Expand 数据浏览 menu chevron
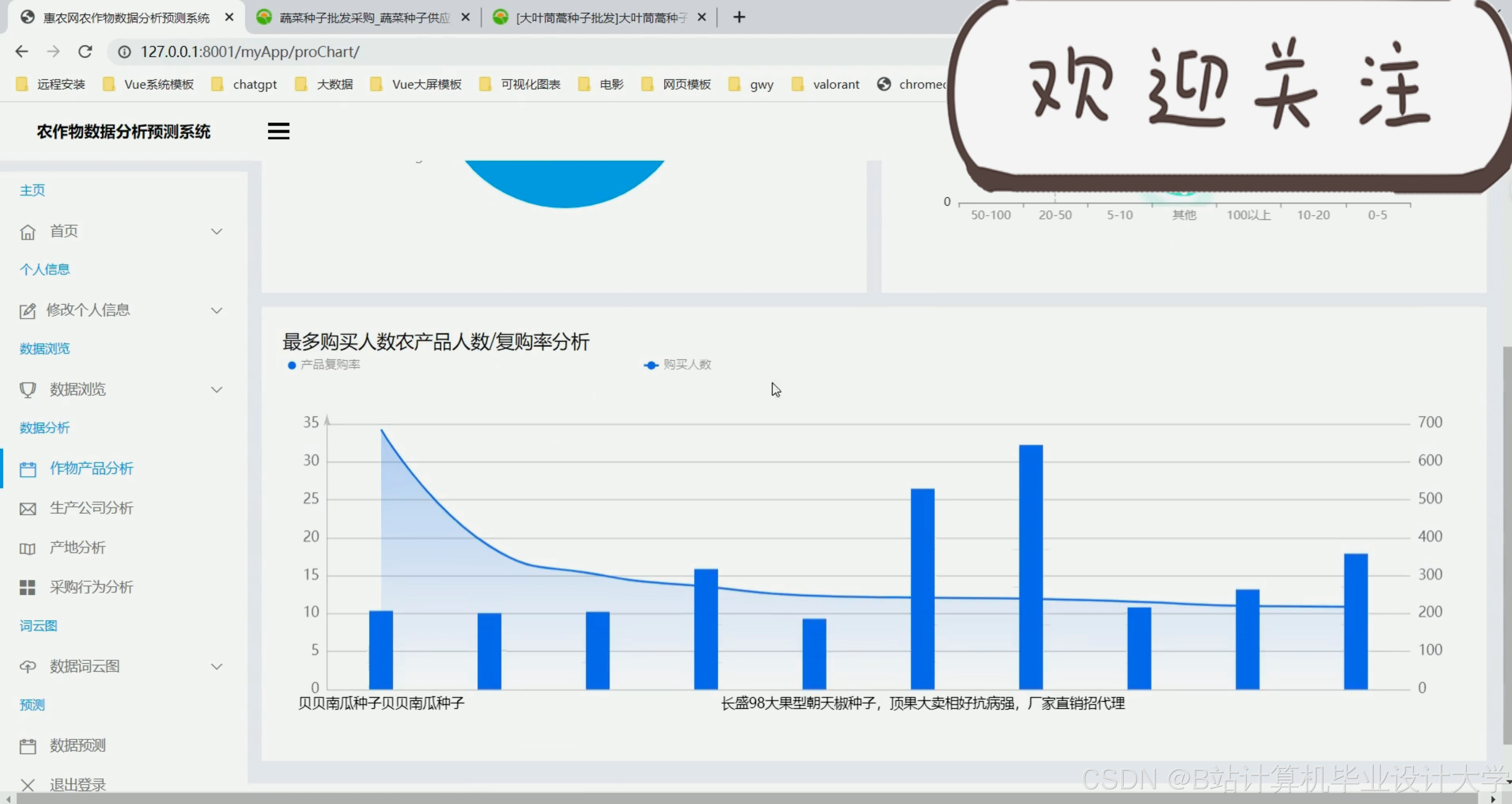Screen dimensions: 1512x804 217,389
